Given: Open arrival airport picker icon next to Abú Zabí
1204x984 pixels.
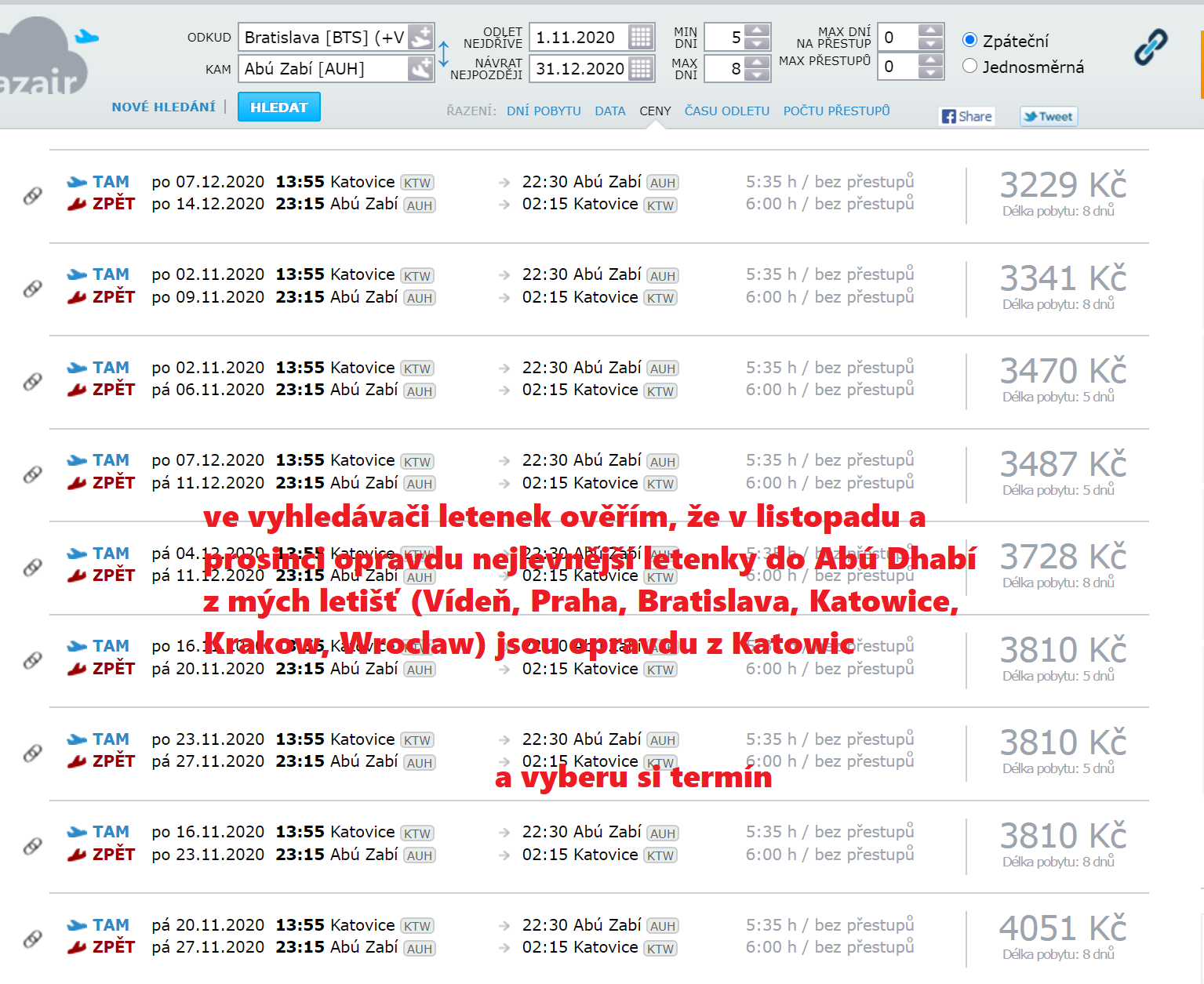Looking at the screenshot, I should (x=420, y=69).
